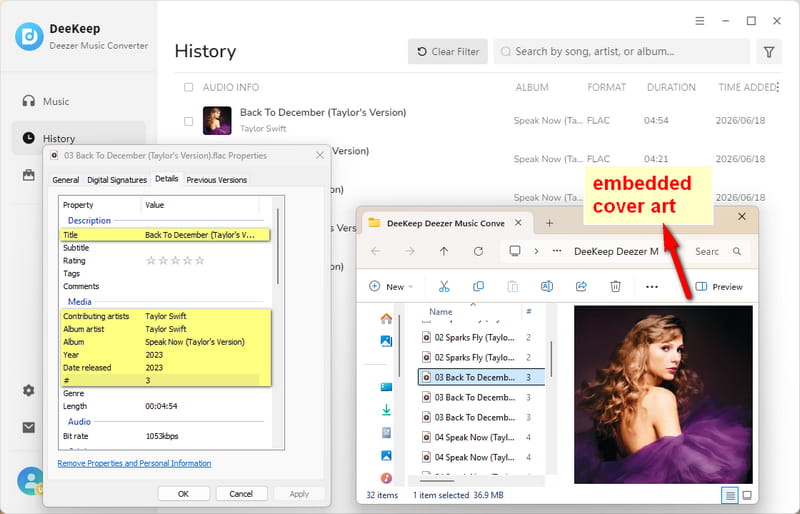Click Downloads arrow icon in Explorer navigation pane
The image size is (800, 514).
coord(386,409)
